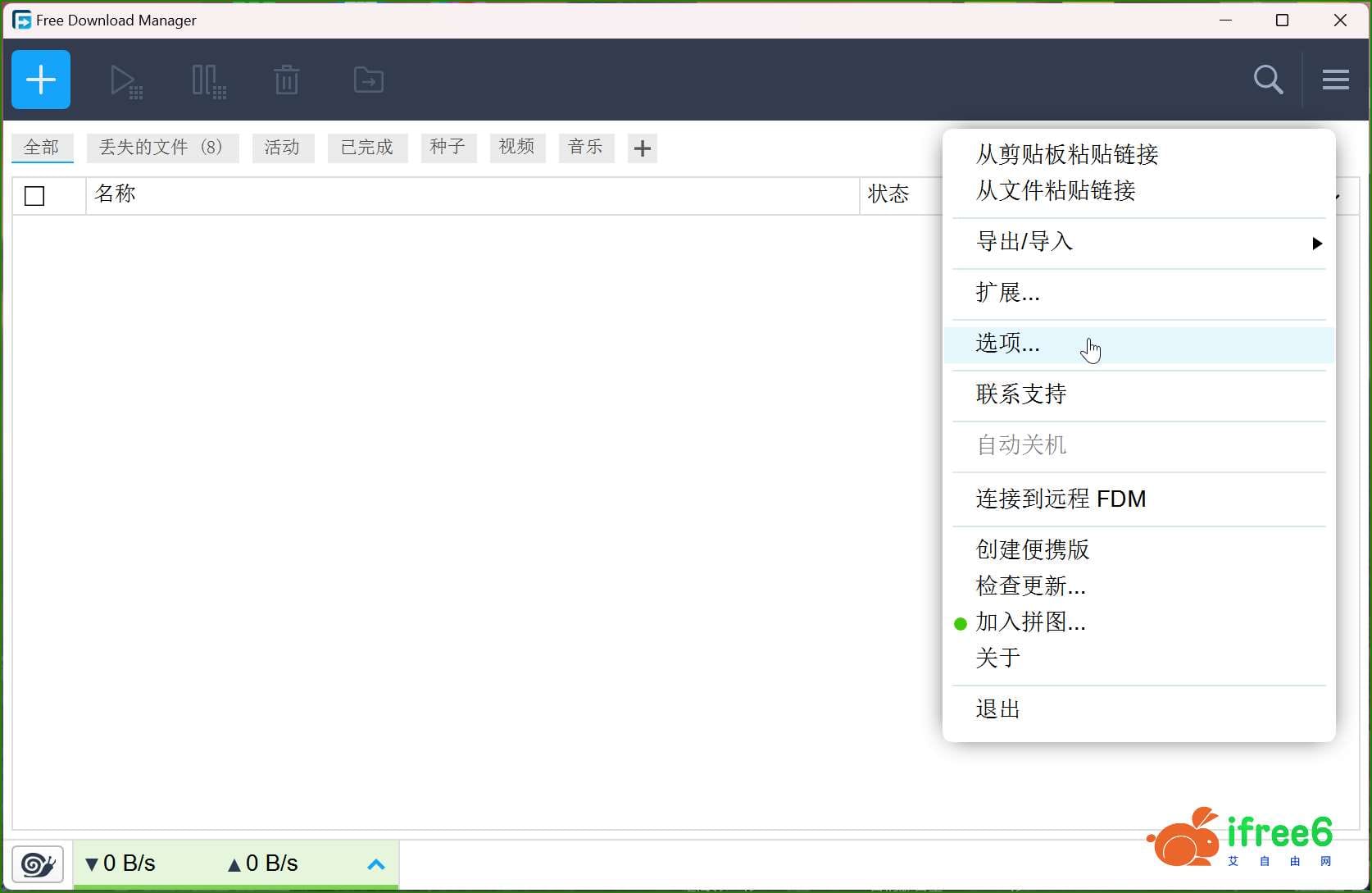This screenshot has width=1372, height=893.
Task: Click 退出 to quit the application
Action: coord(997,709)
